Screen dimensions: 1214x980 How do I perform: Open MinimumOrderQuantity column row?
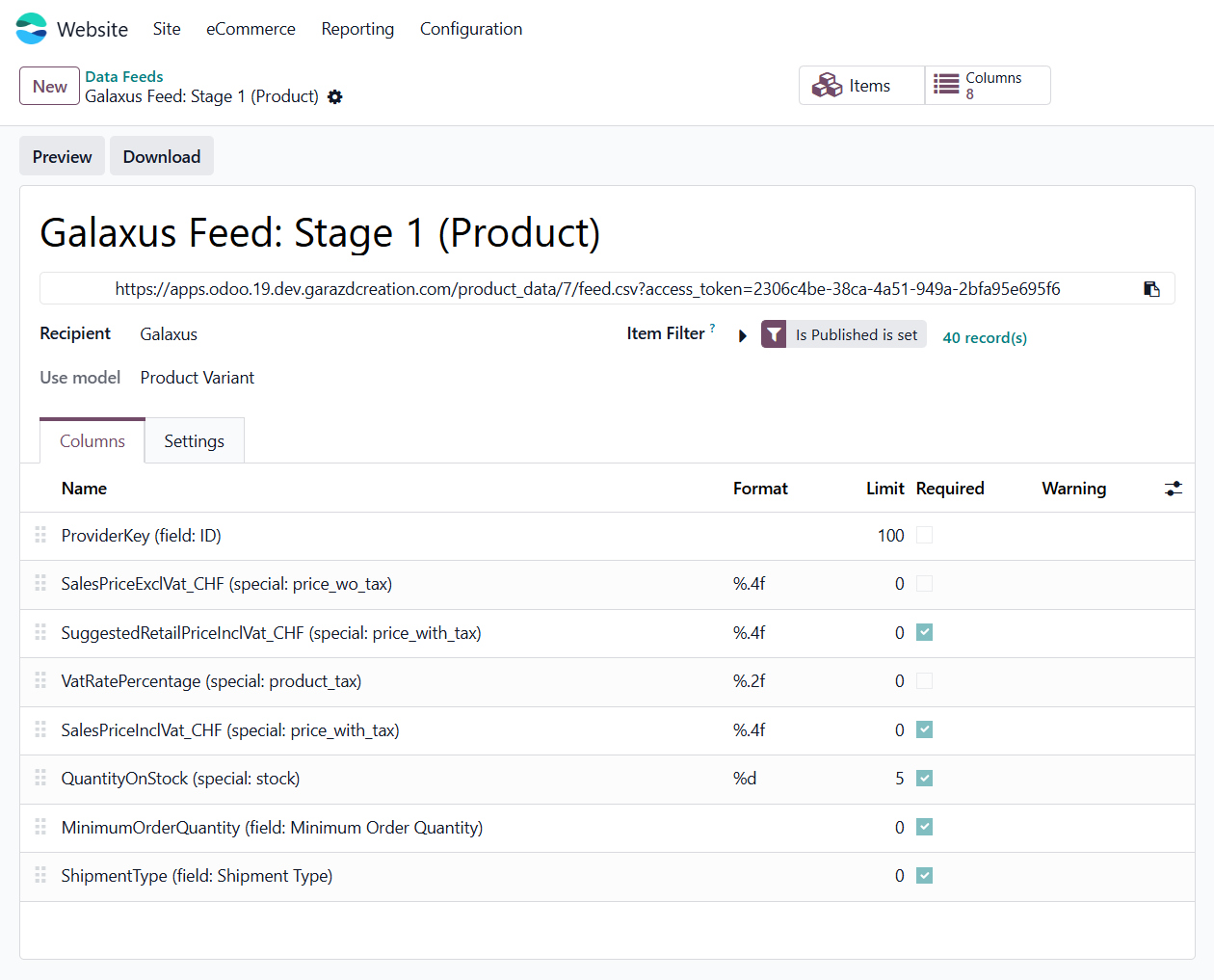607,828
